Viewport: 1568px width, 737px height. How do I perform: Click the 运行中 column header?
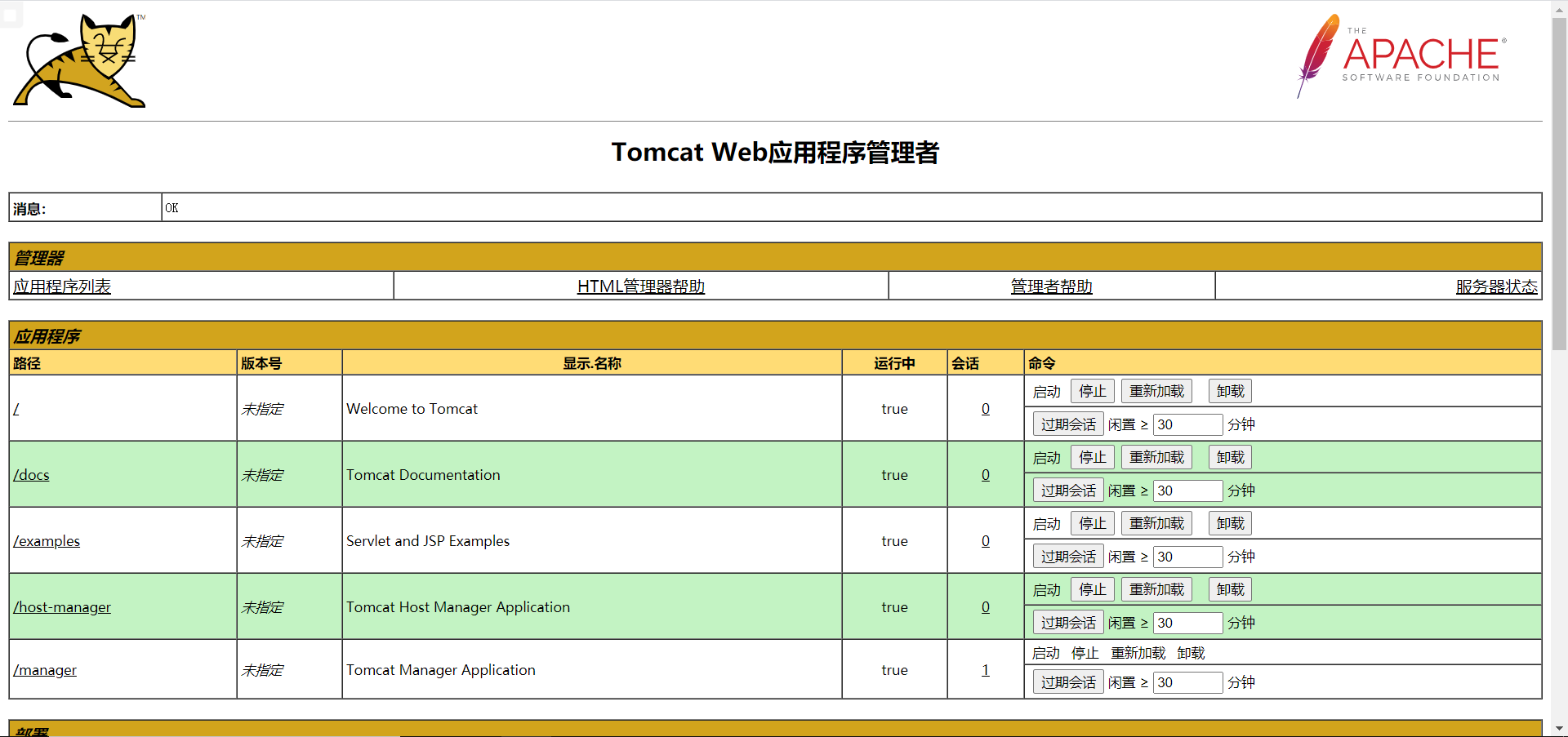coord(894,363)
